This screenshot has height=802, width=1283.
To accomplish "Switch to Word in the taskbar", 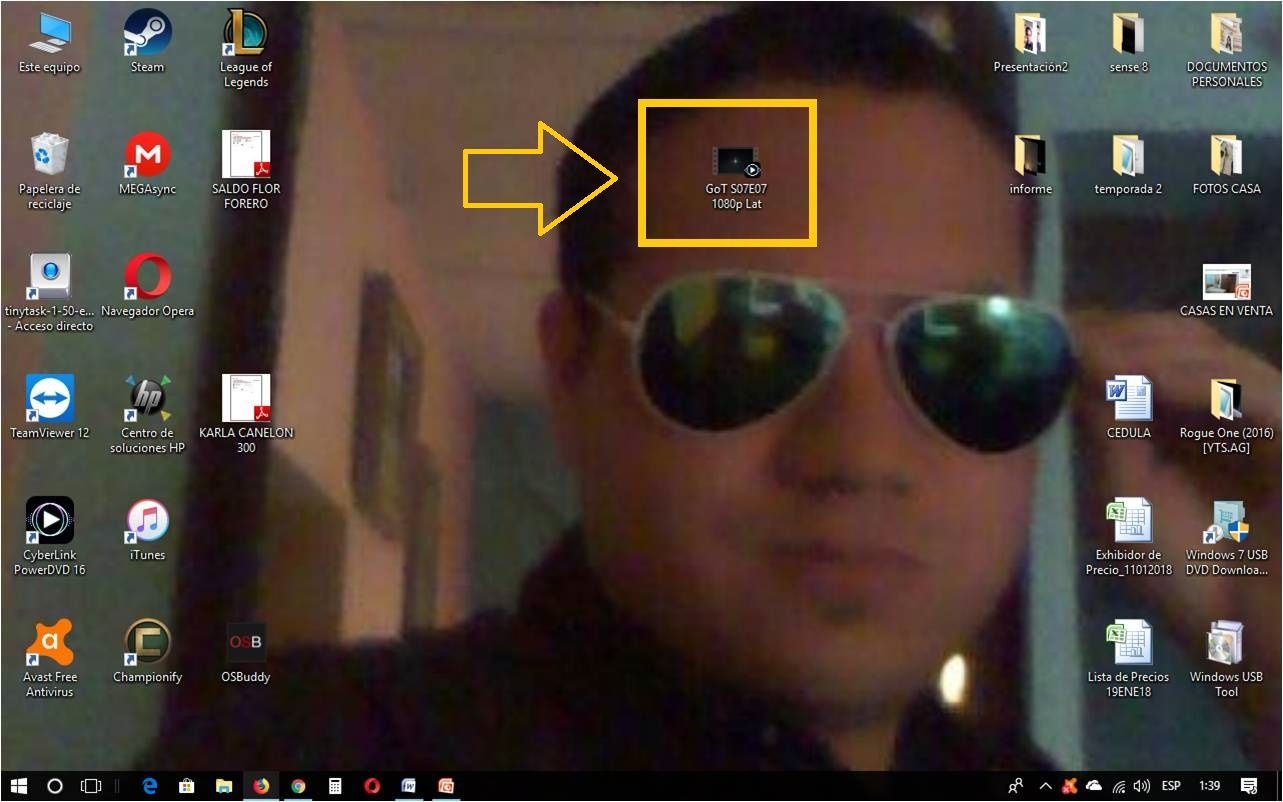I will 409,786.
